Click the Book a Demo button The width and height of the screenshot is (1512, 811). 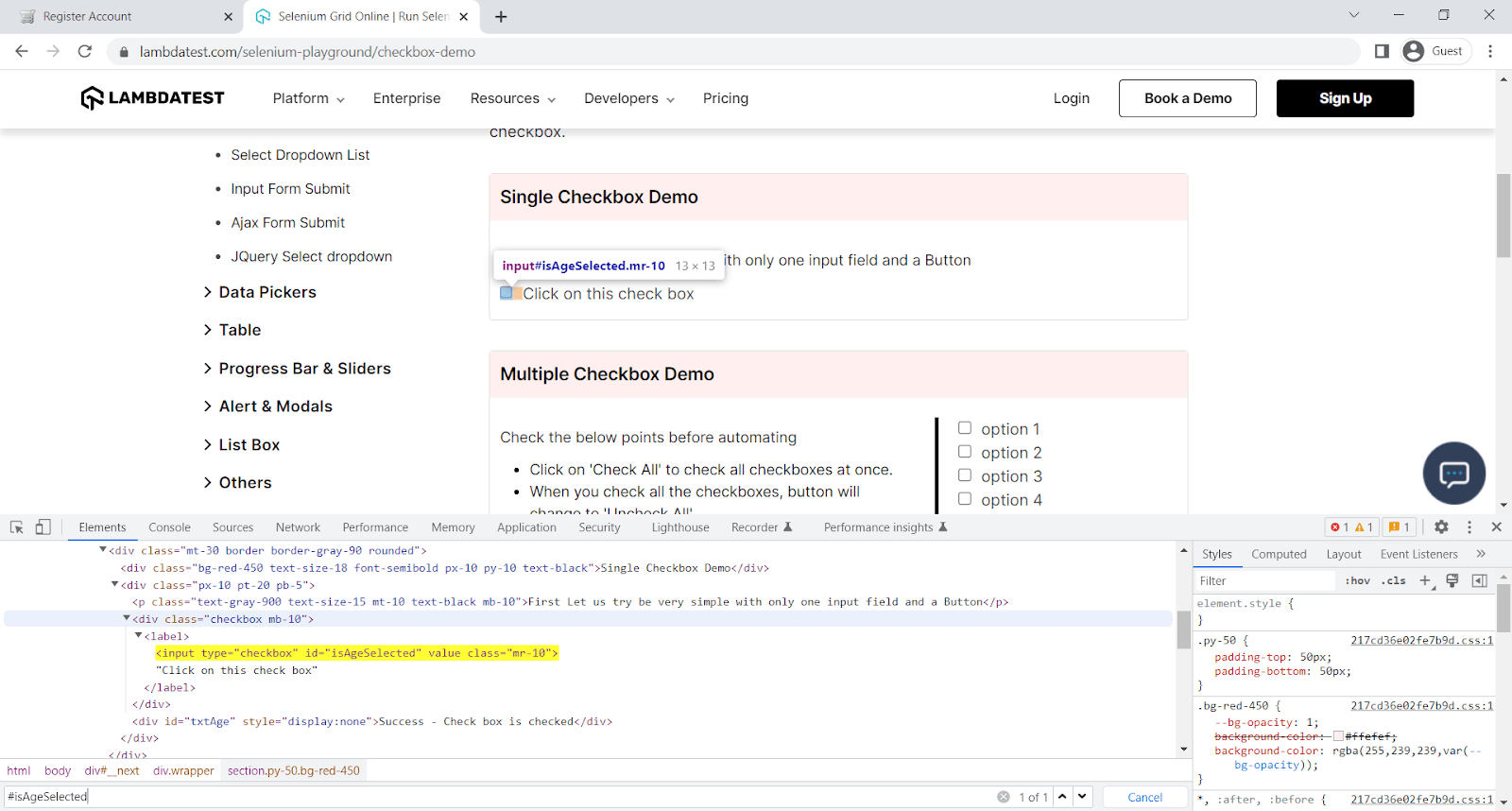click(1187, 98)
